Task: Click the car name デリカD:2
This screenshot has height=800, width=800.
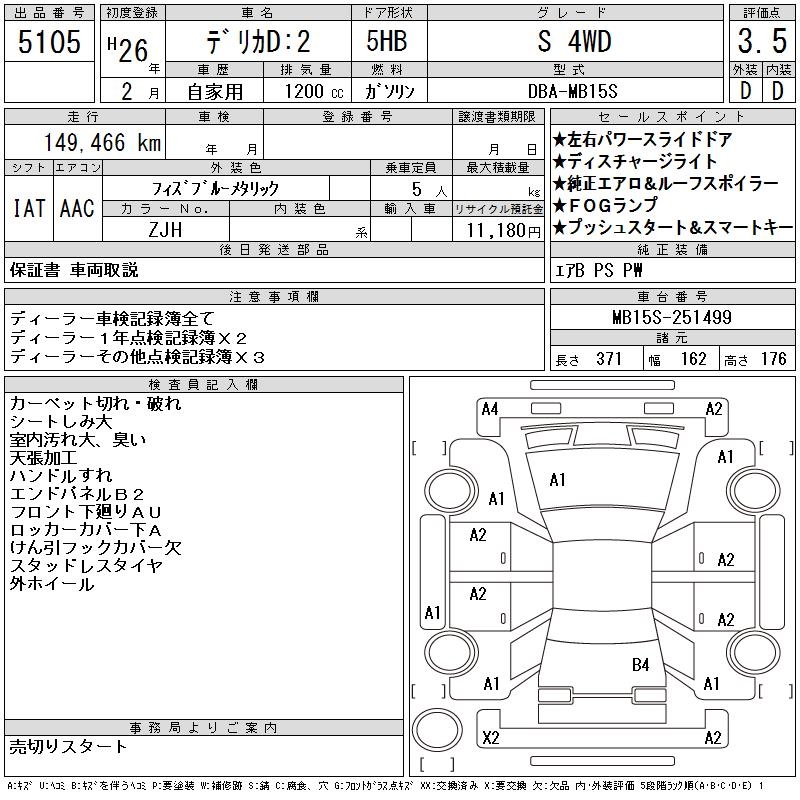Action: point(258,41)
